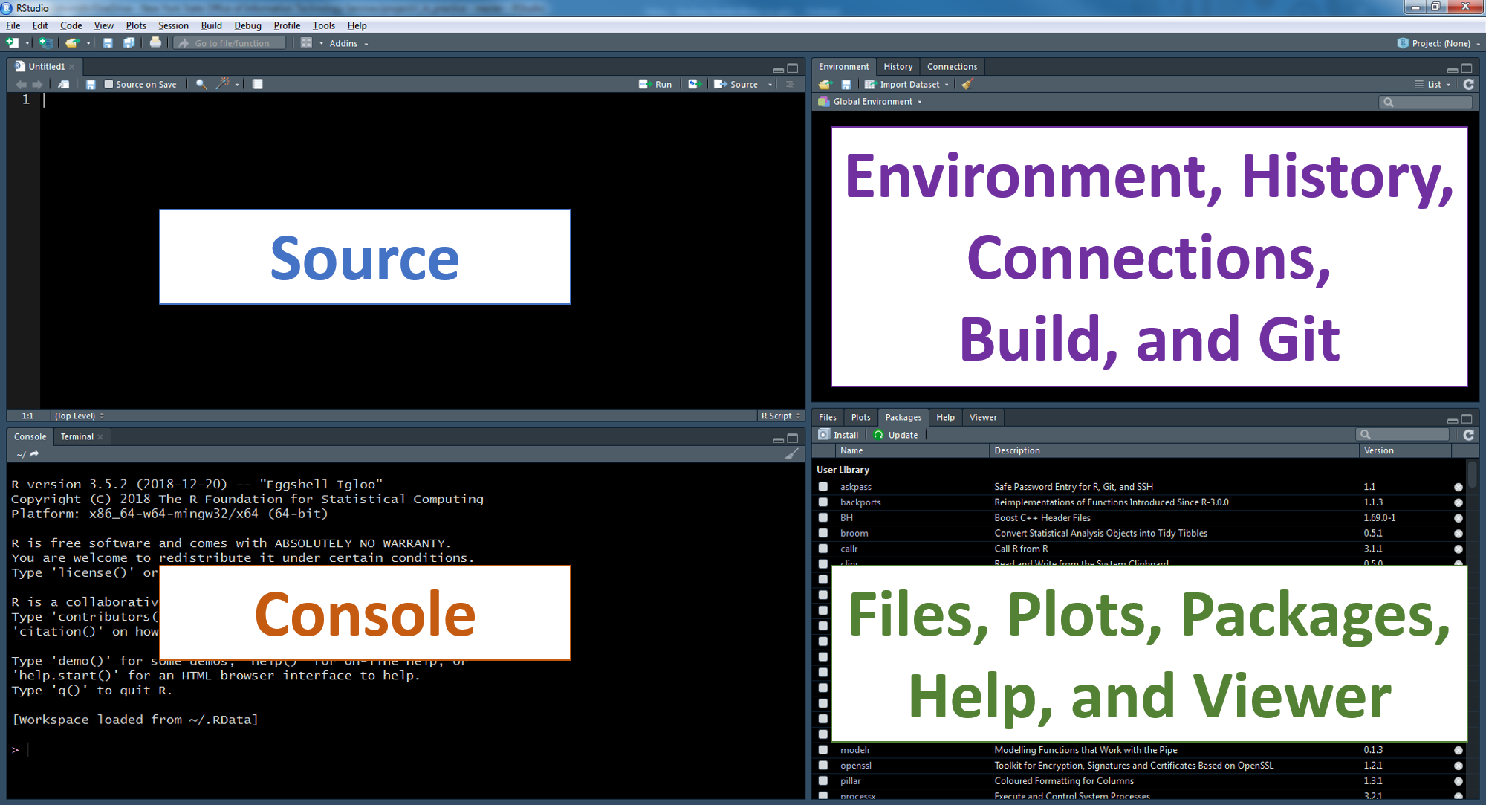Open workspace panes layout icon

306,43
